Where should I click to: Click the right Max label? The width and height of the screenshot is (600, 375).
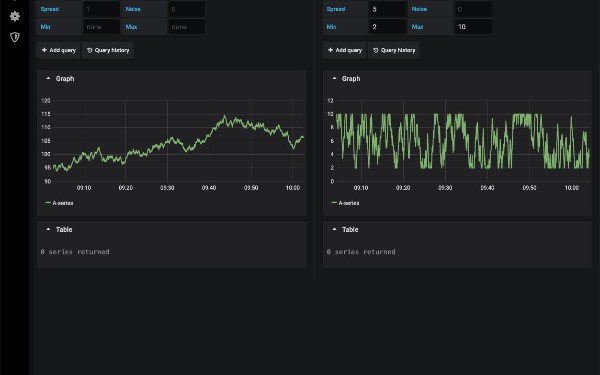coord(417,27)
